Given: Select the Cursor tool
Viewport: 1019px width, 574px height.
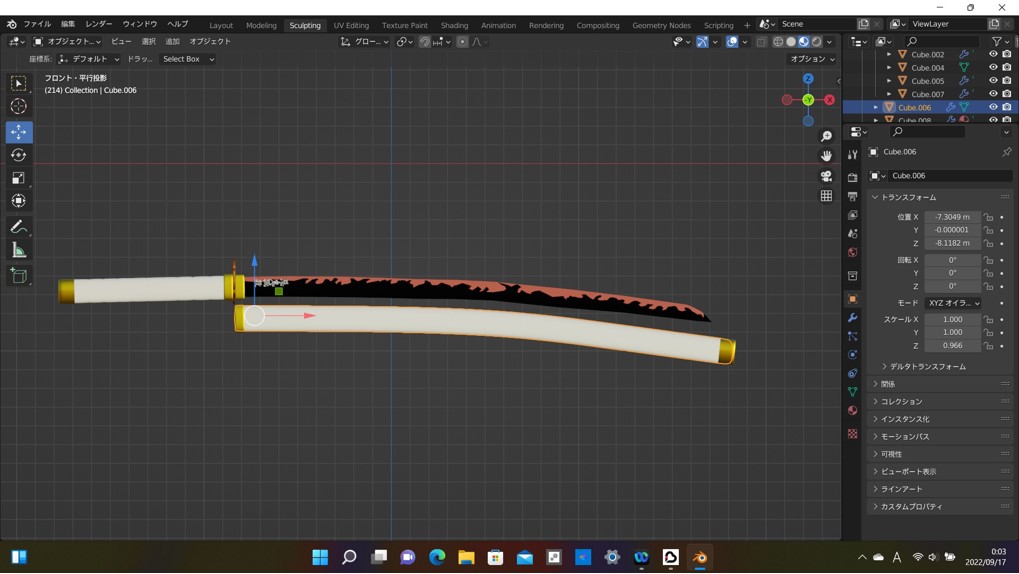Looking at the screenshot, I should pos(18,106).
